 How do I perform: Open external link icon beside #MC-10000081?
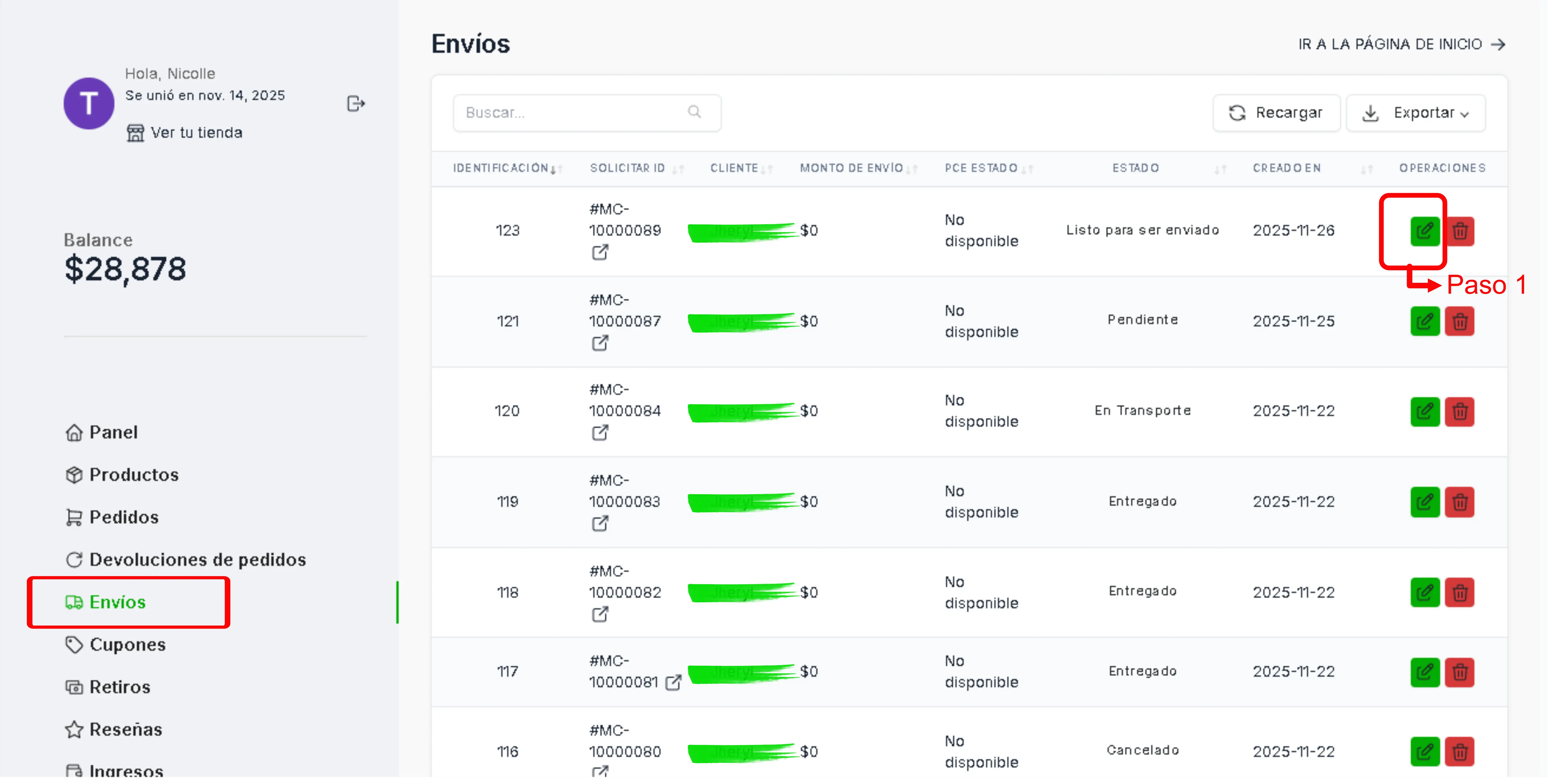673,682
